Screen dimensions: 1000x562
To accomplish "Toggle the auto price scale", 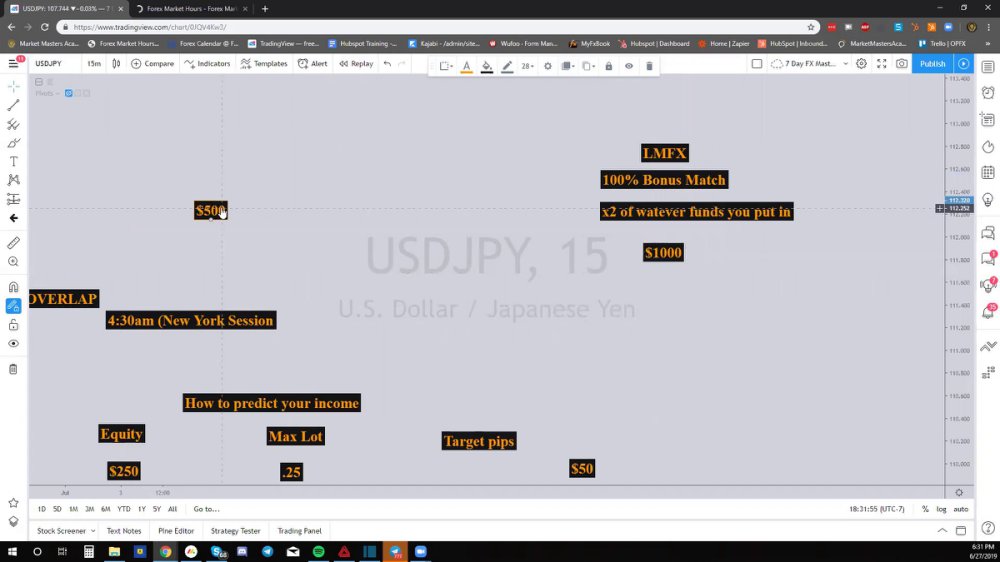I will coord(960,509).
